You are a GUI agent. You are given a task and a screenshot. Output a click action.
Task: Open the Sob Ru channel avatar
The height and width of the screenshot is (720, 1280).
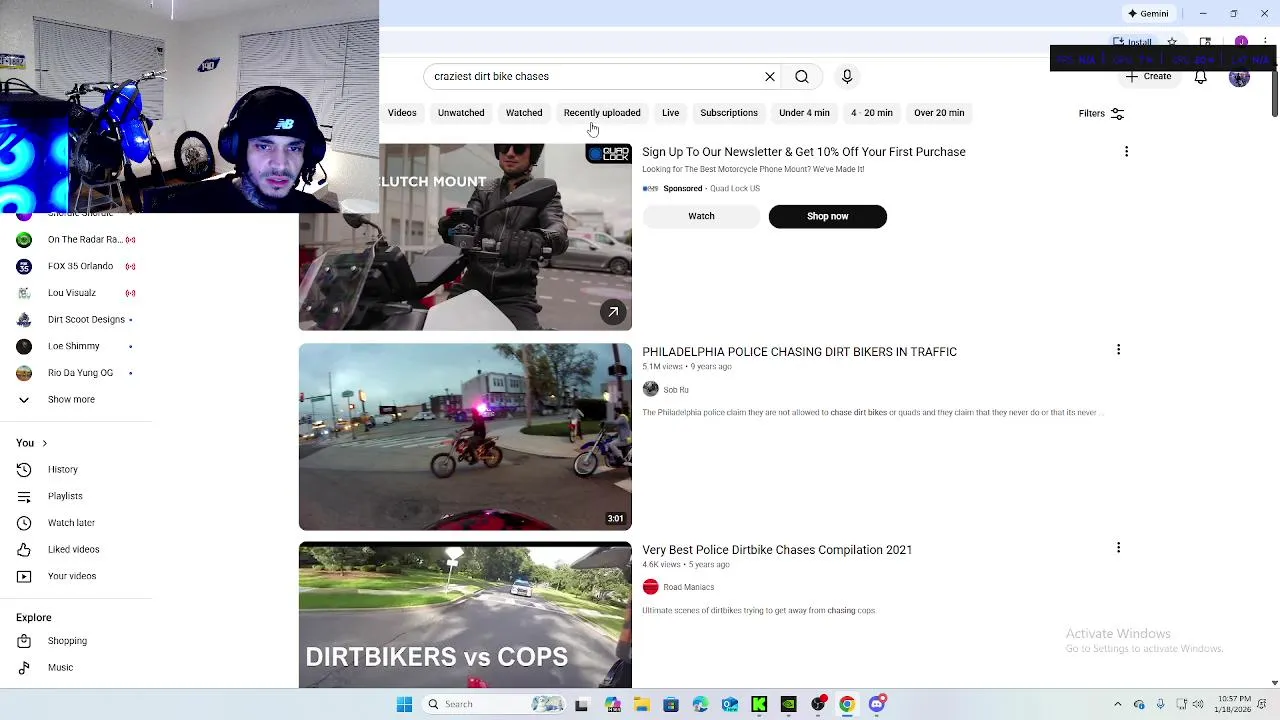coord(651,389)
